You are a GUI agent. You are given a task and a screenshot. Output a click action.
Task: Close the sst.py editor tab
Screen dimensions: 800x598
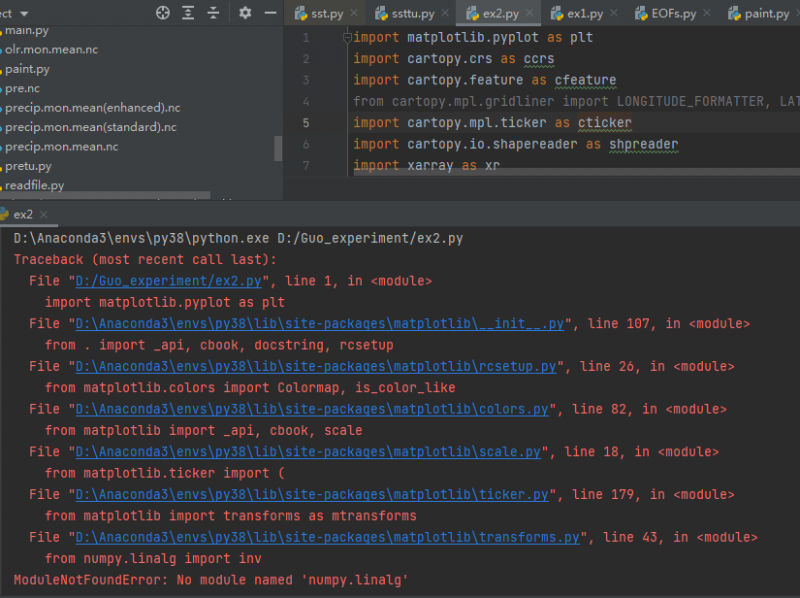(x=354, y=14)
